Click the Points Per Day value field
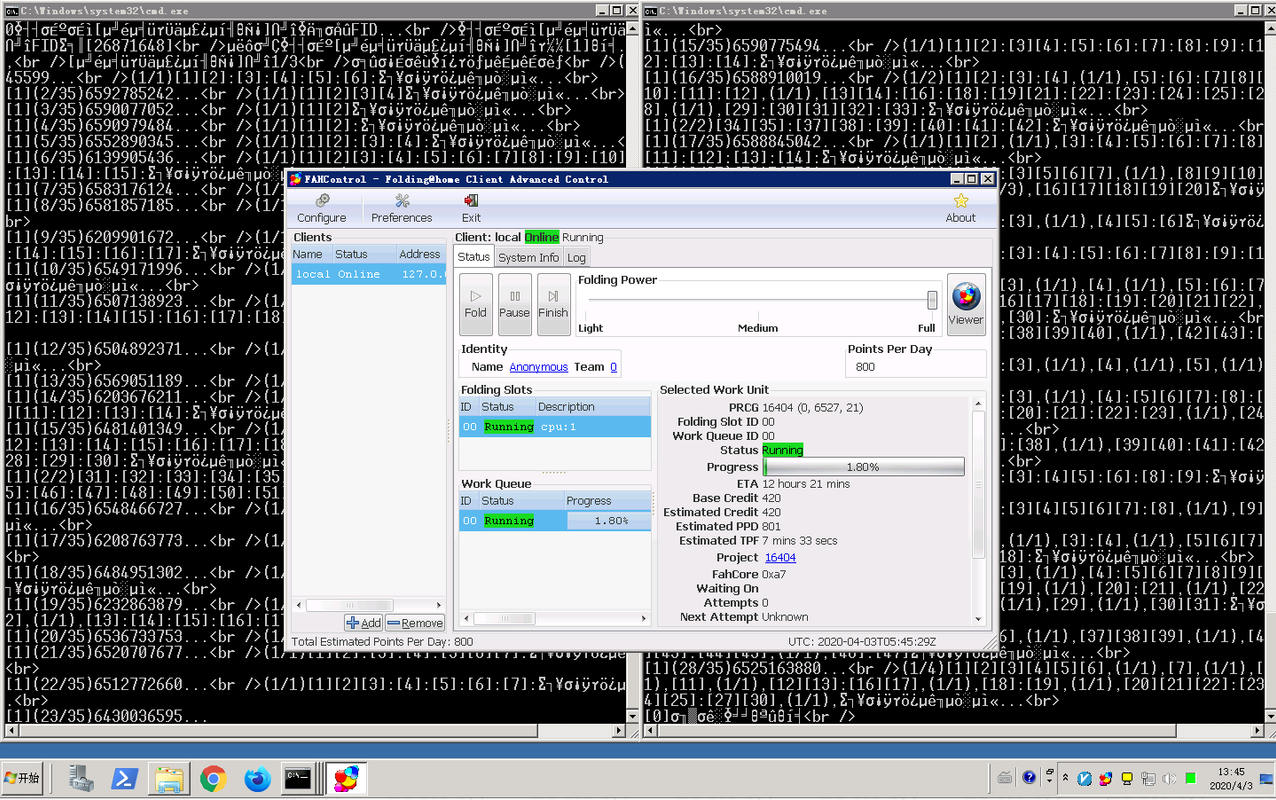1276x800 pixels. (915, 367)
